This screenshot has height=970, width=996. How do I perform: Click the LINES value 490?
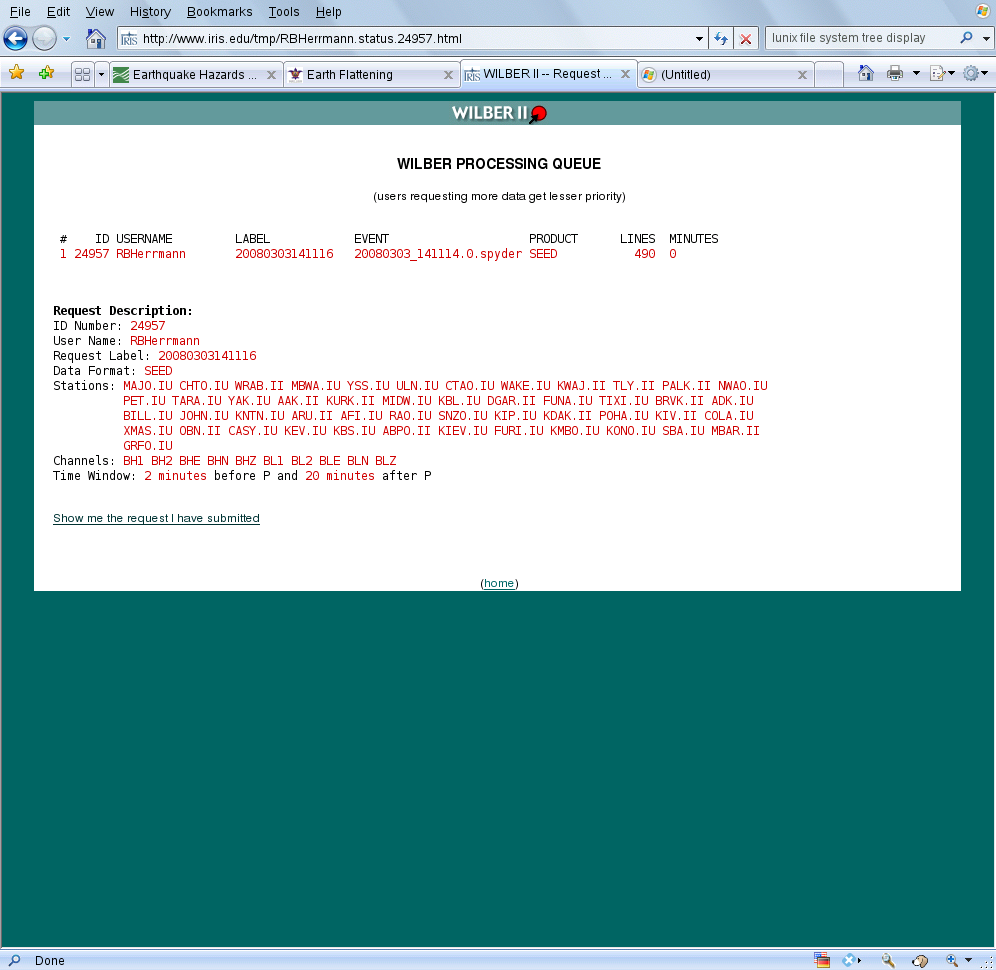tap(645, 253)
